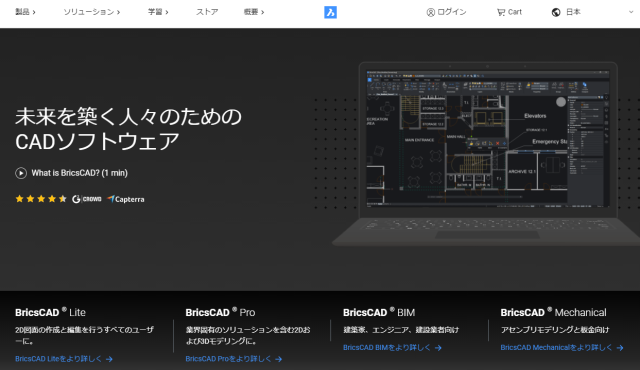
Task: Click arrow icon next to BricsCAD Lite link
Action: coord(109,359)
